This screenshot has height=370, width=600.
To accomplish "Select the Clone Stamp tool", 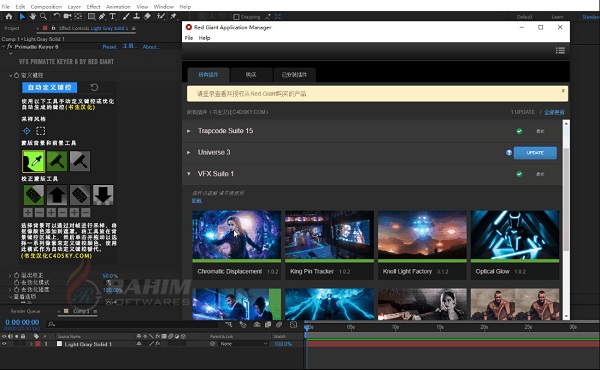I will [136, 16].
